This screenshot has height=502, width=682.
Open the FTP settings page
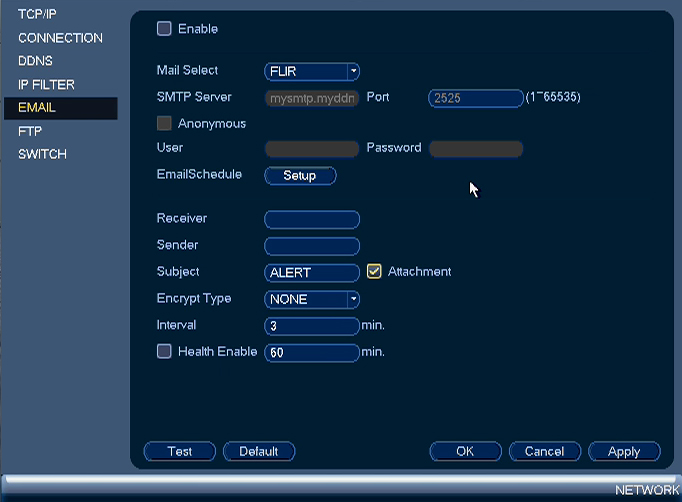click(x=30, y=131)
